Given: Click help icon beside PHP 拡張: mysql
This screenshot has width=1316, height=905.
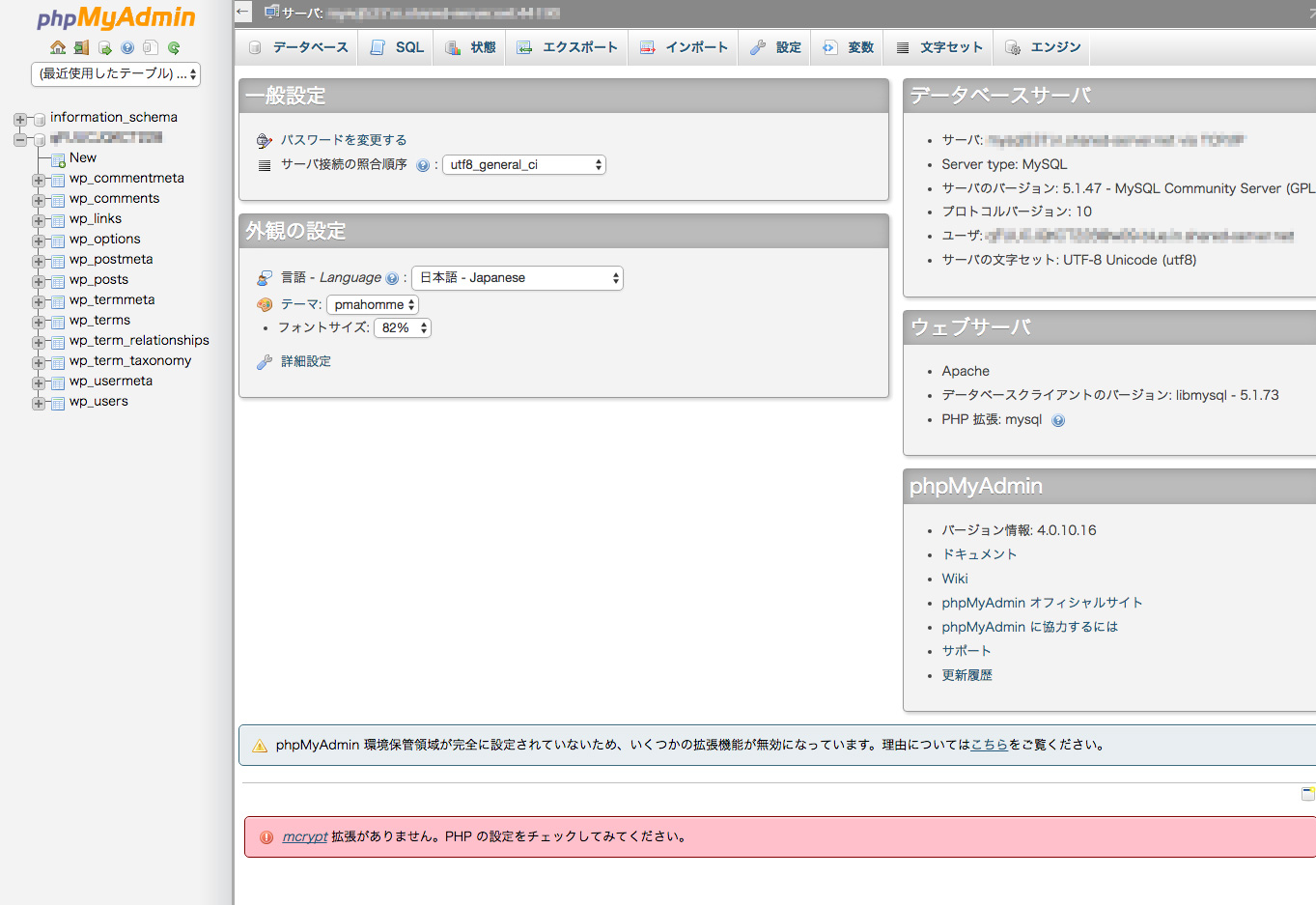Looking at the screenshot, I should (x=1058, y=420).
